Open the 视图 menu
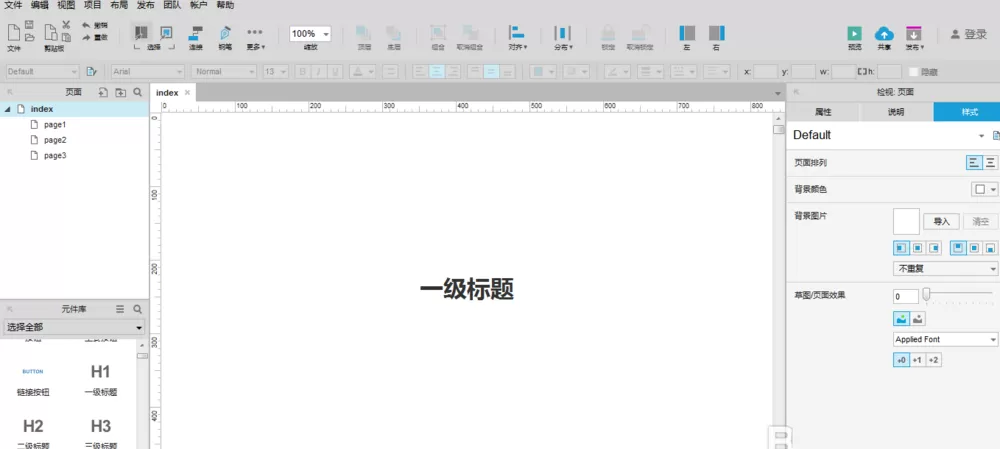 pos(66,5)
